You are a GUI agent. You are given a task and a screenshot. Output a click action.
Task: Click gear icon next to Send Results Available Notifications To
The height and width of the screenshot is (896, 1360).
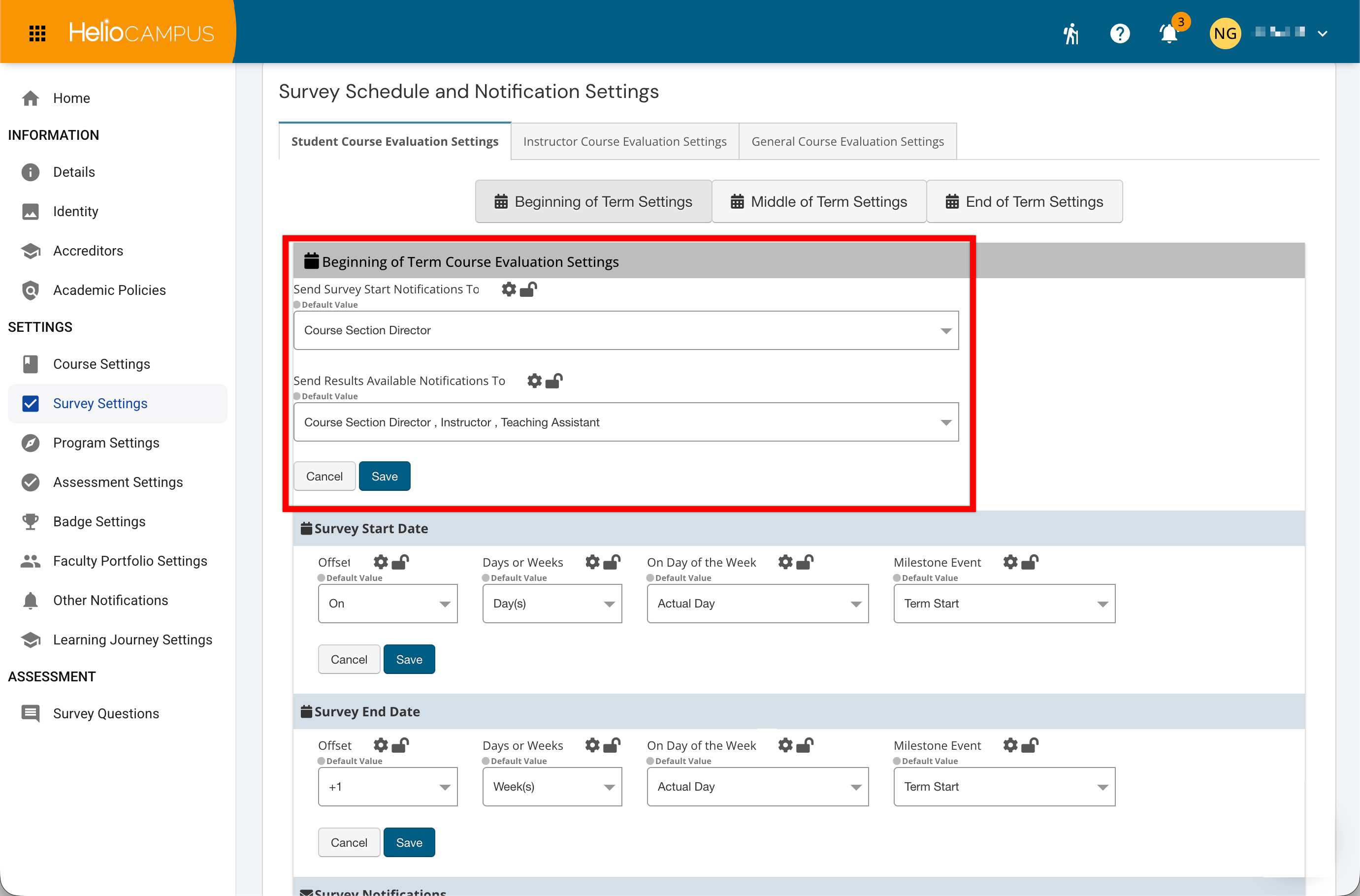click(534, 381)
